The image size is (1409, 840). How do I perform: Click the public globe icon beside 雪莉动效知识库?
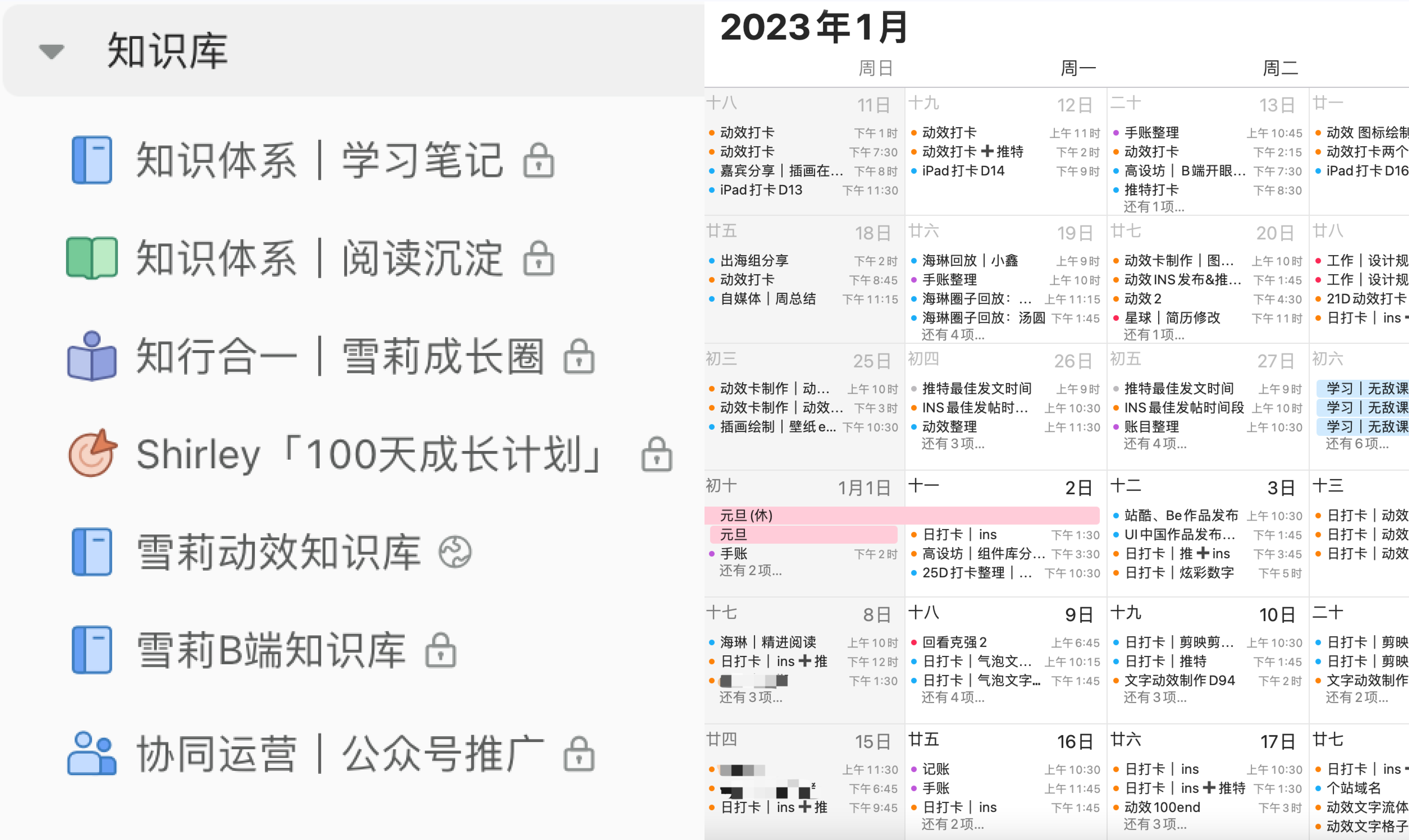[x=455, y=552]
